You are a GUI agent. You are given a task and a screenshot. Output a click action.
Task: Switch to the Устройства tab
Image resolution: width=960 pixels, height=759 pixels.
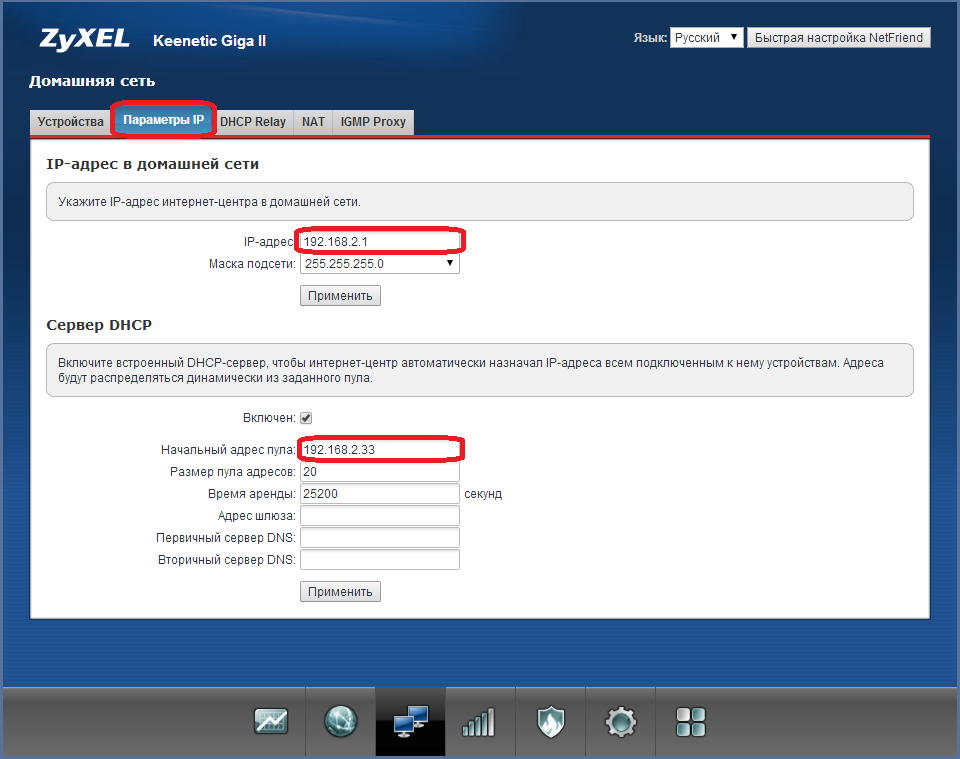point(70,122)
